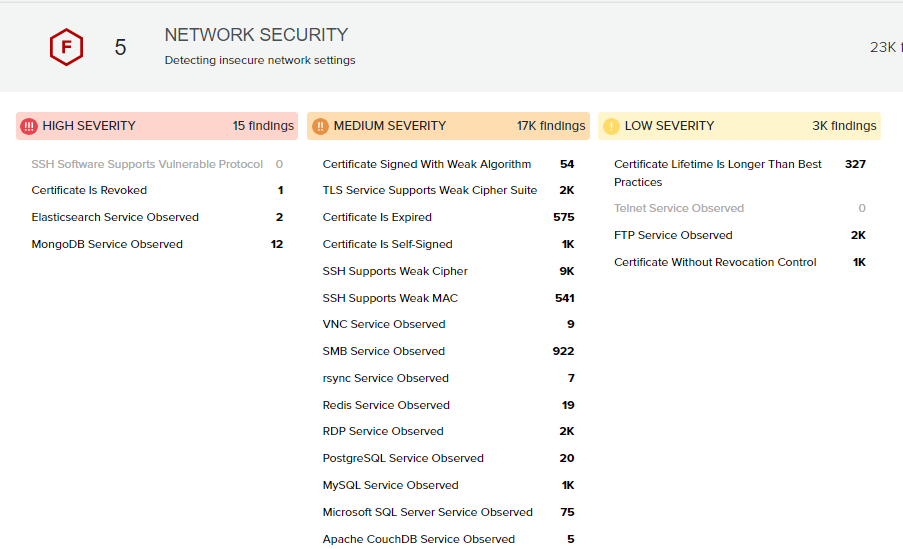Click the Medium Severity orange alert icon

tap(320, 126)
